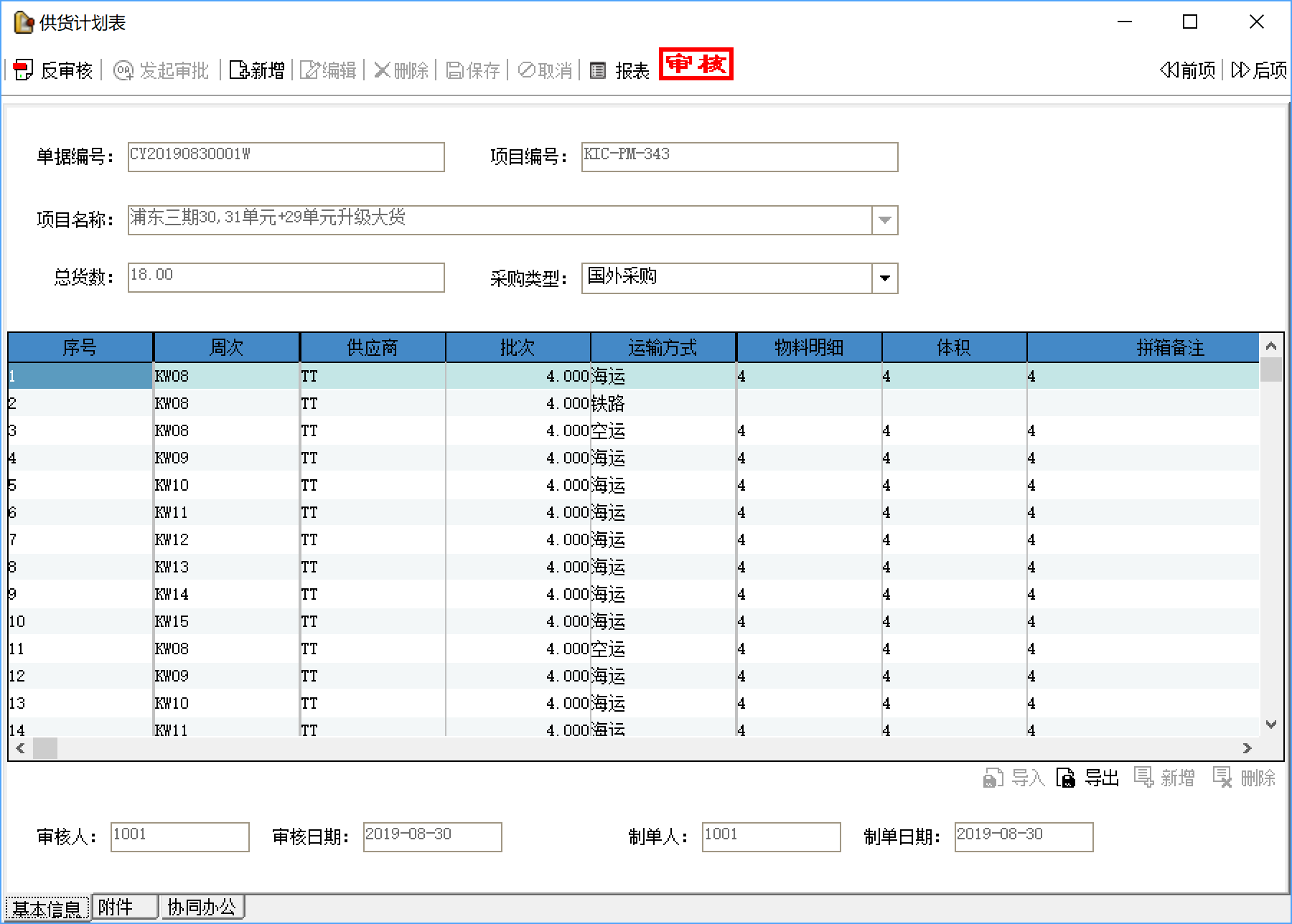Click the 反审核 (un-audit) toolbar icon
The image size is (1292, 924).
24,70
